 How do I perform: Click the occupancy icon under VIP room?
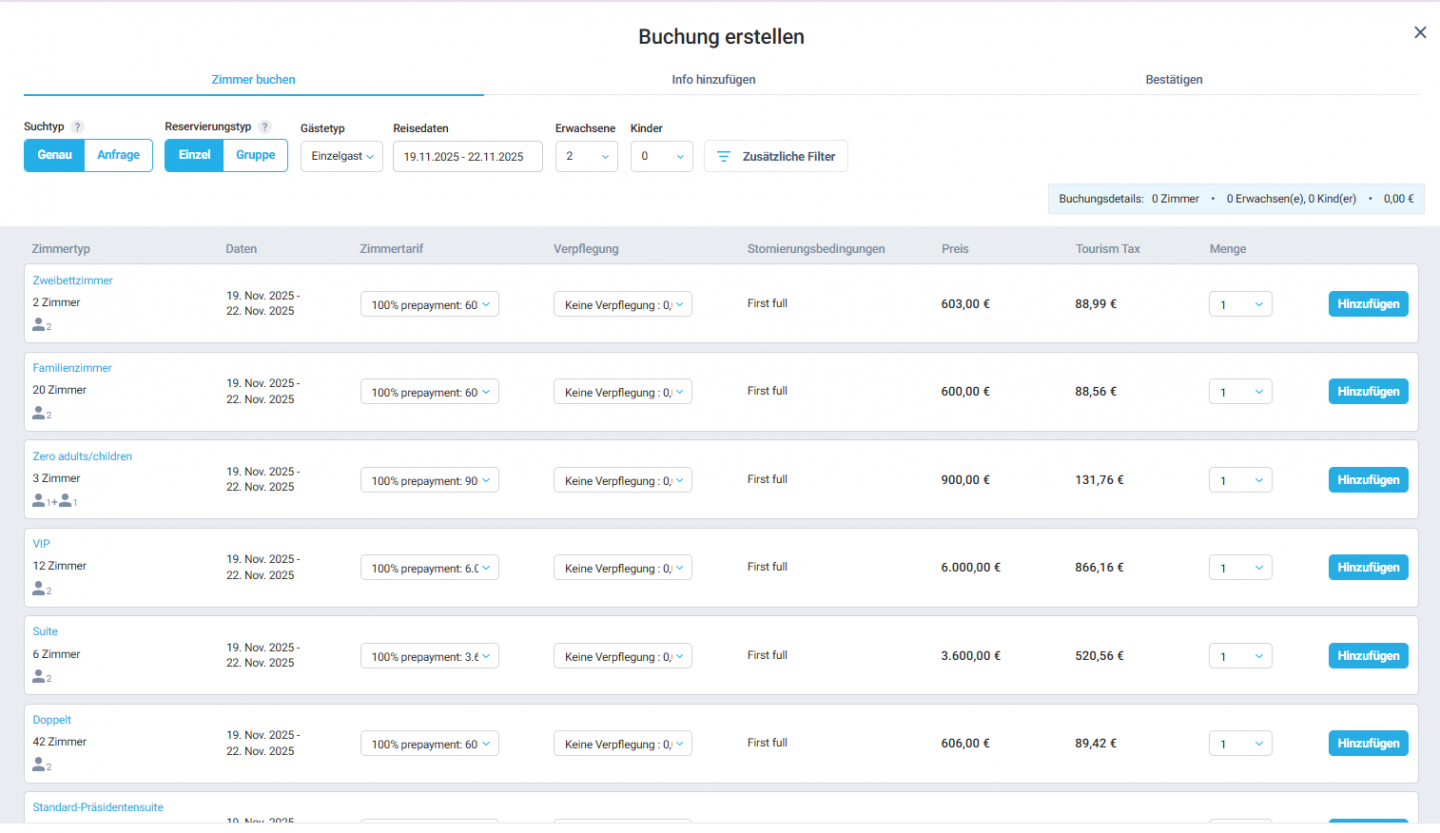(39, 588)
